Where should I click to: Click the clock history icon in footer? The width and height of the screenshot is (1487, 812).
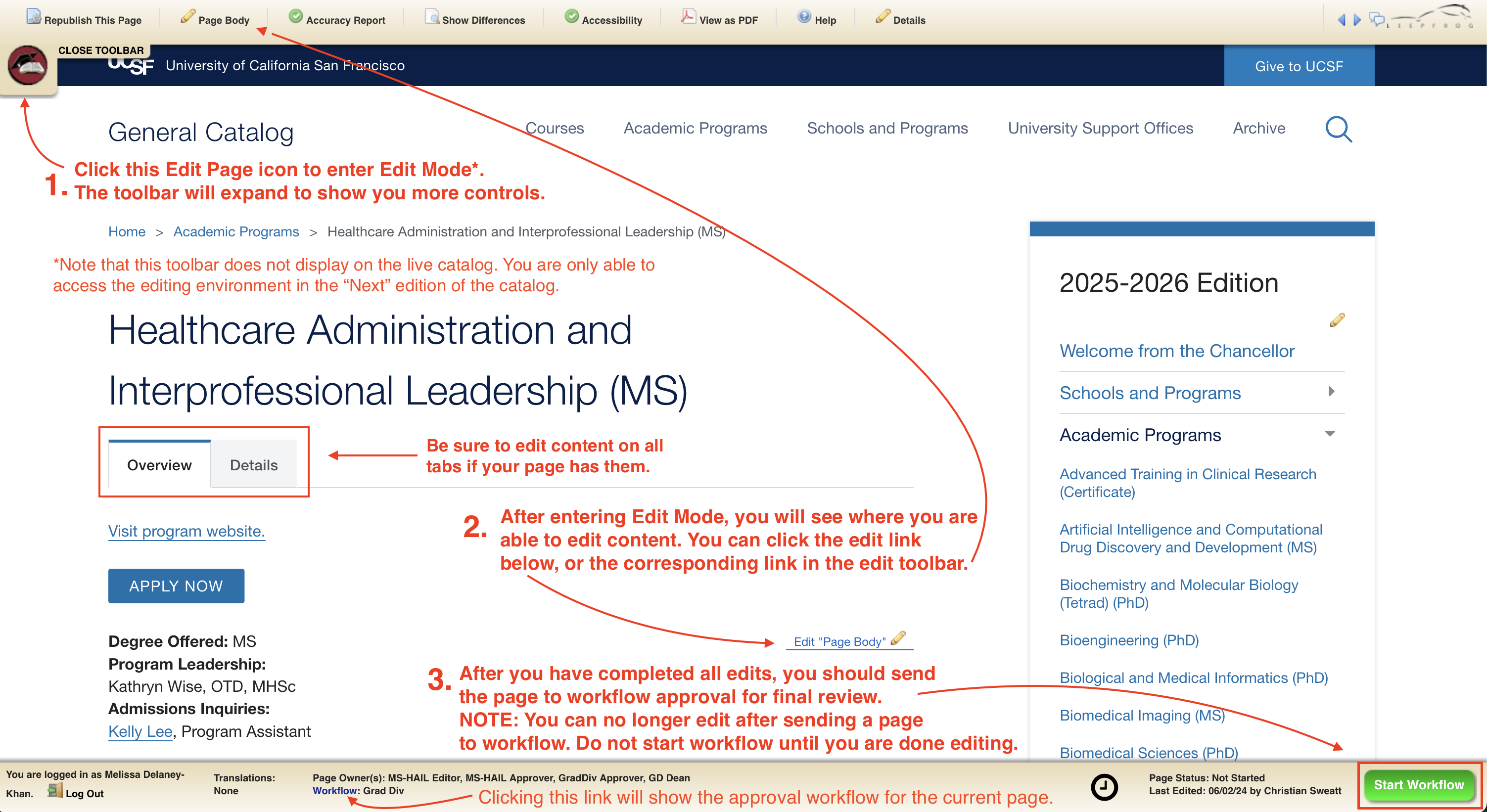[1104, 787]
